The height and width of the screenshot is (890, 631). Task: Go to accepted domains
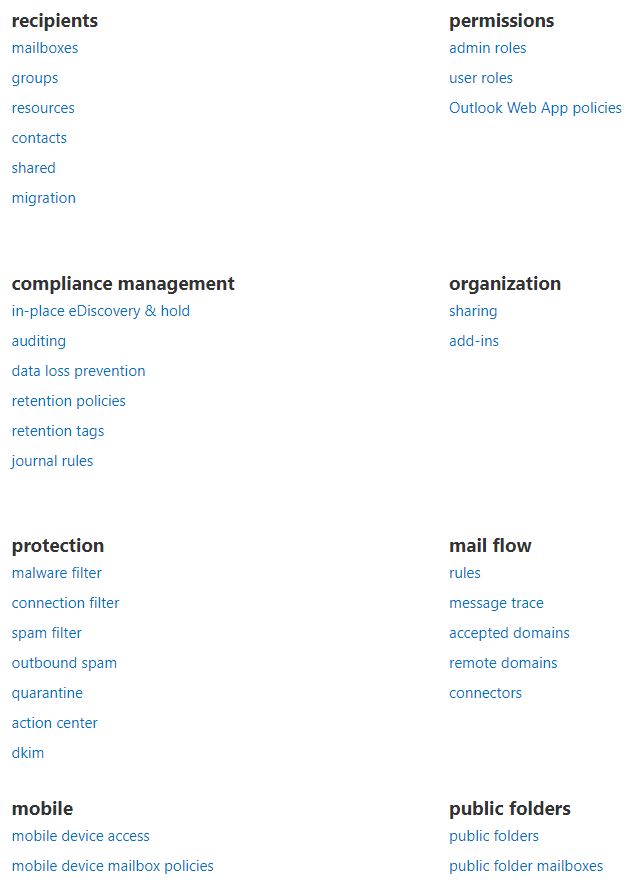tap(509, 633)
